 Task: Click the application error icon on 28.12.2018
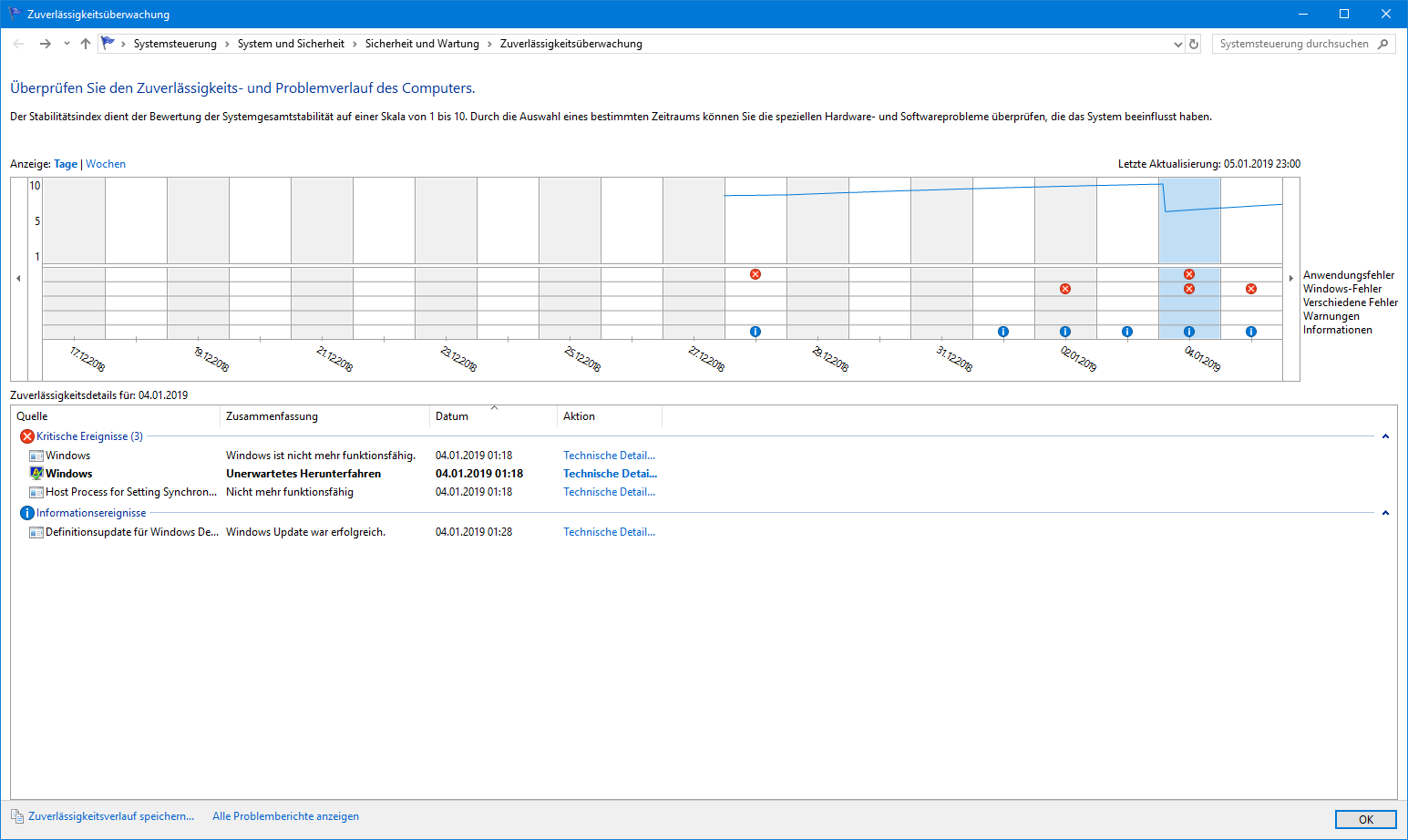click(755, 274)
